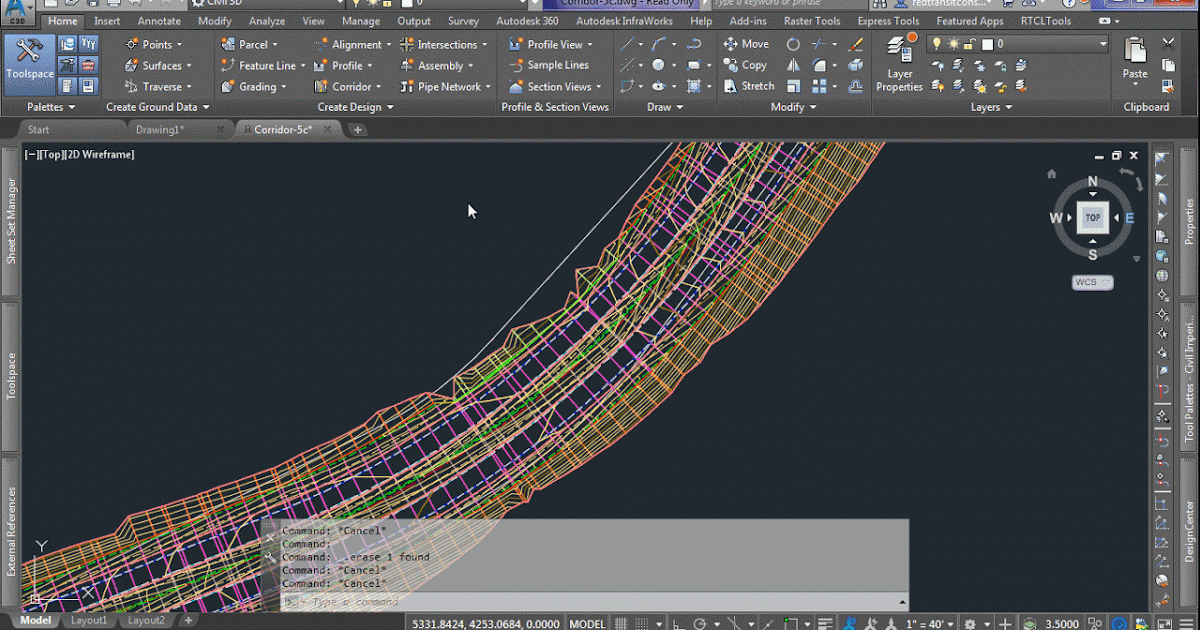This screenshot has width=1200, height=630.
Task: Switch to the Layout1 tab
Action: point(90,620)
